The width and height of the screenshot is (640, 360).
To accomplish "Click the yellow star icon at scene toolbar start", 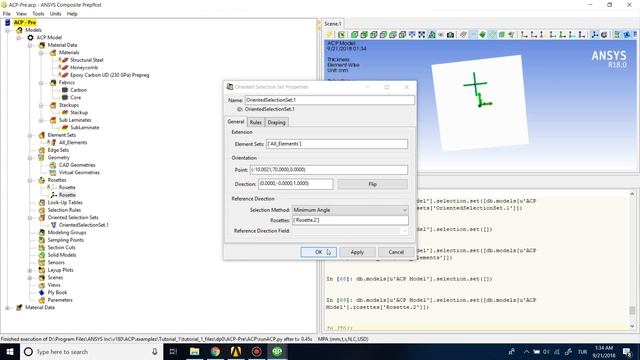I will (x=329, y=35).
